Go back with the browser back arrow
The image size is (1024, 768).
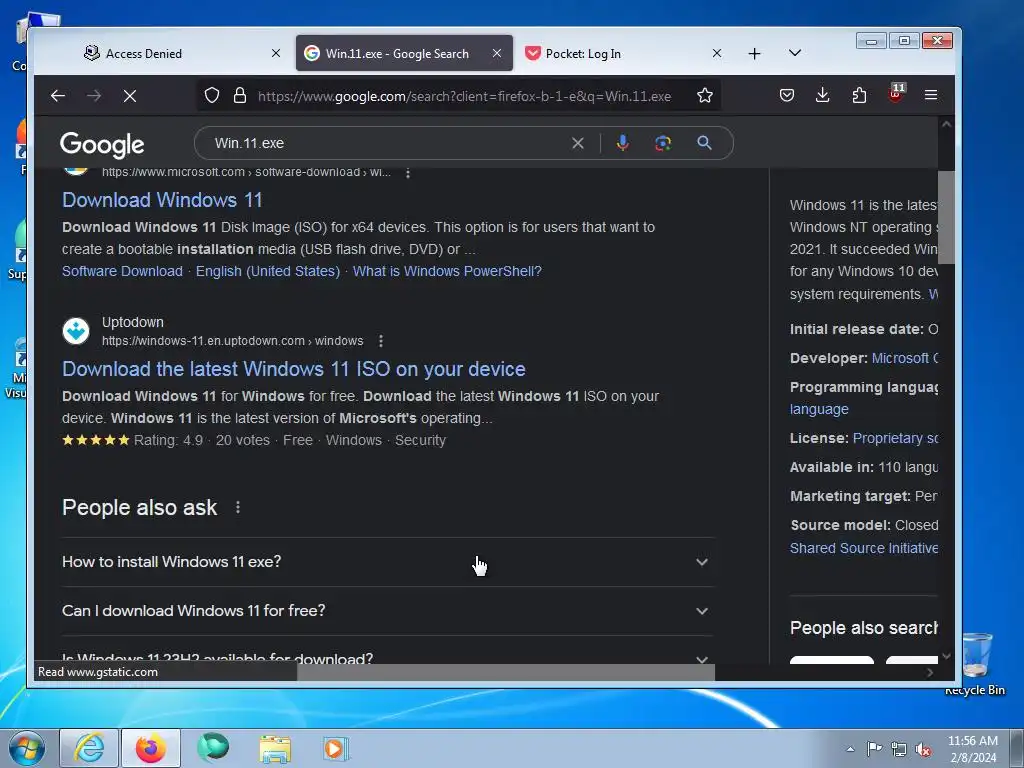(x=57, y=96)
